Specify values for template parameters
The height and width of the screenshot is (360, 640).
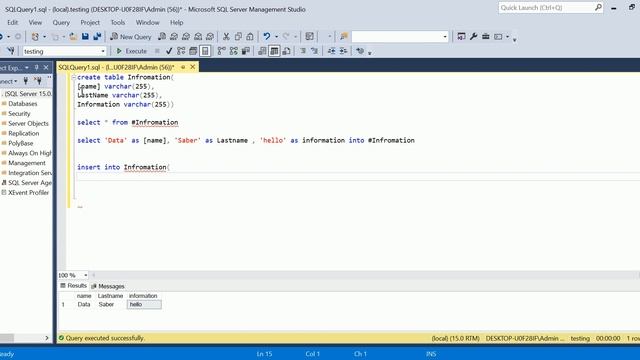pos(360,51)
